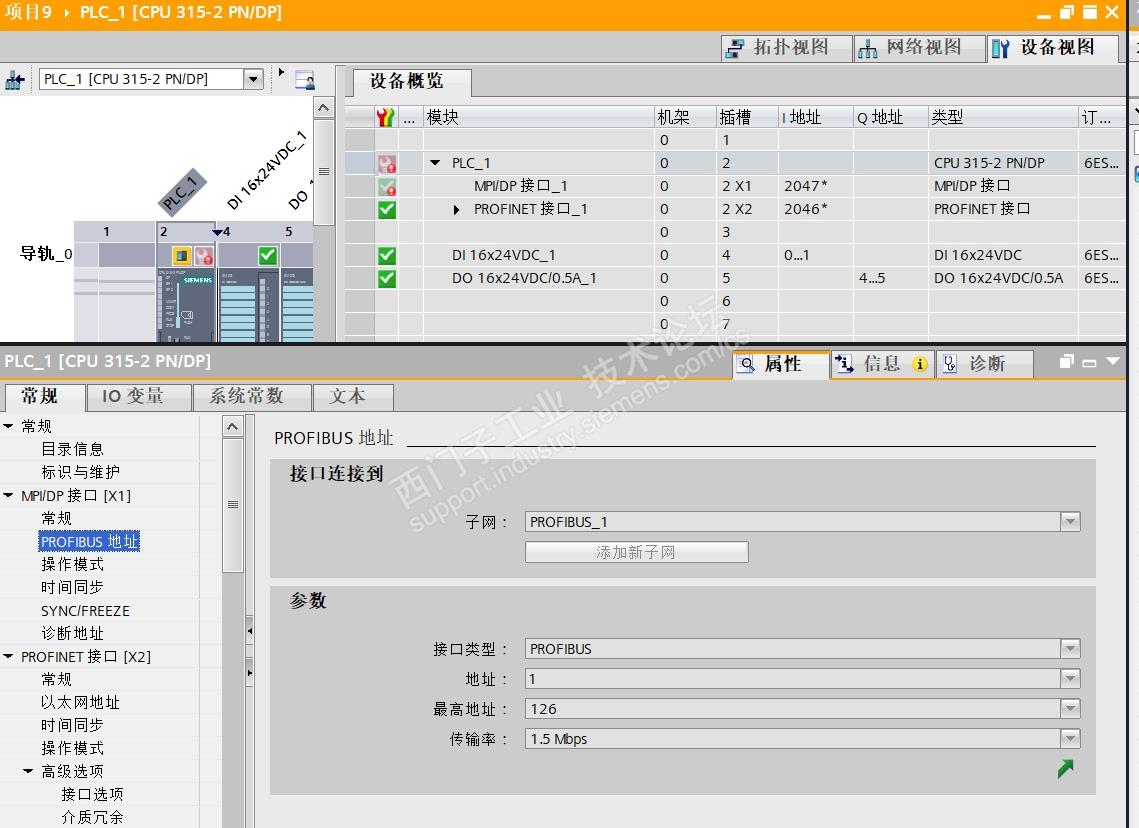The height and width of the screenshot is (828, 1139).
Task: Select 诊断地址 in the navigation tree
Action: click(x=72, y=633)
